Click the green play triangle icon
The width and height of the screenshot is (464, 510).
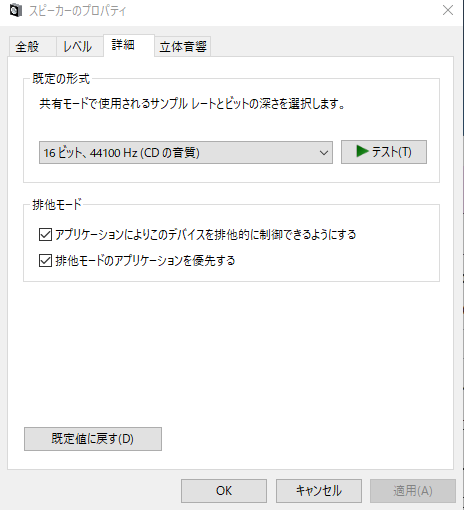tap(362, 151)
